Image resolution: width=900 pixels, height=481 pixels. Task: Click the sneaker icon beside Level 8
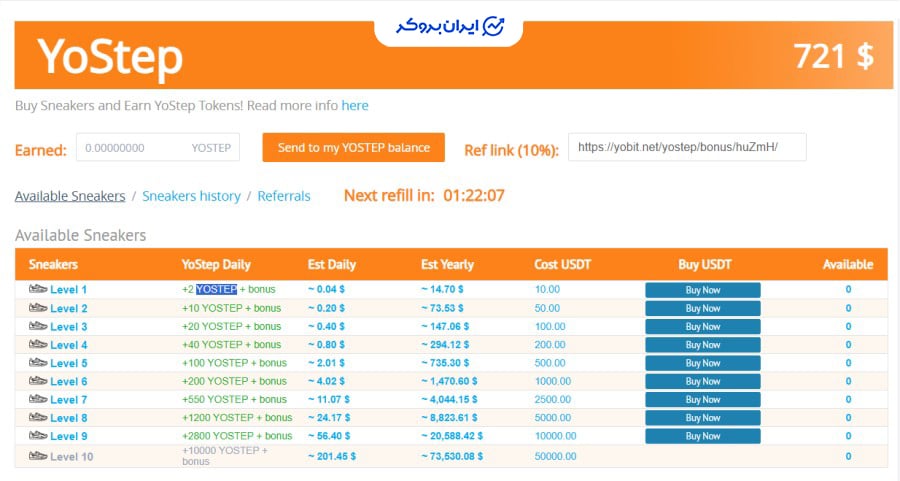coord(38,417)
